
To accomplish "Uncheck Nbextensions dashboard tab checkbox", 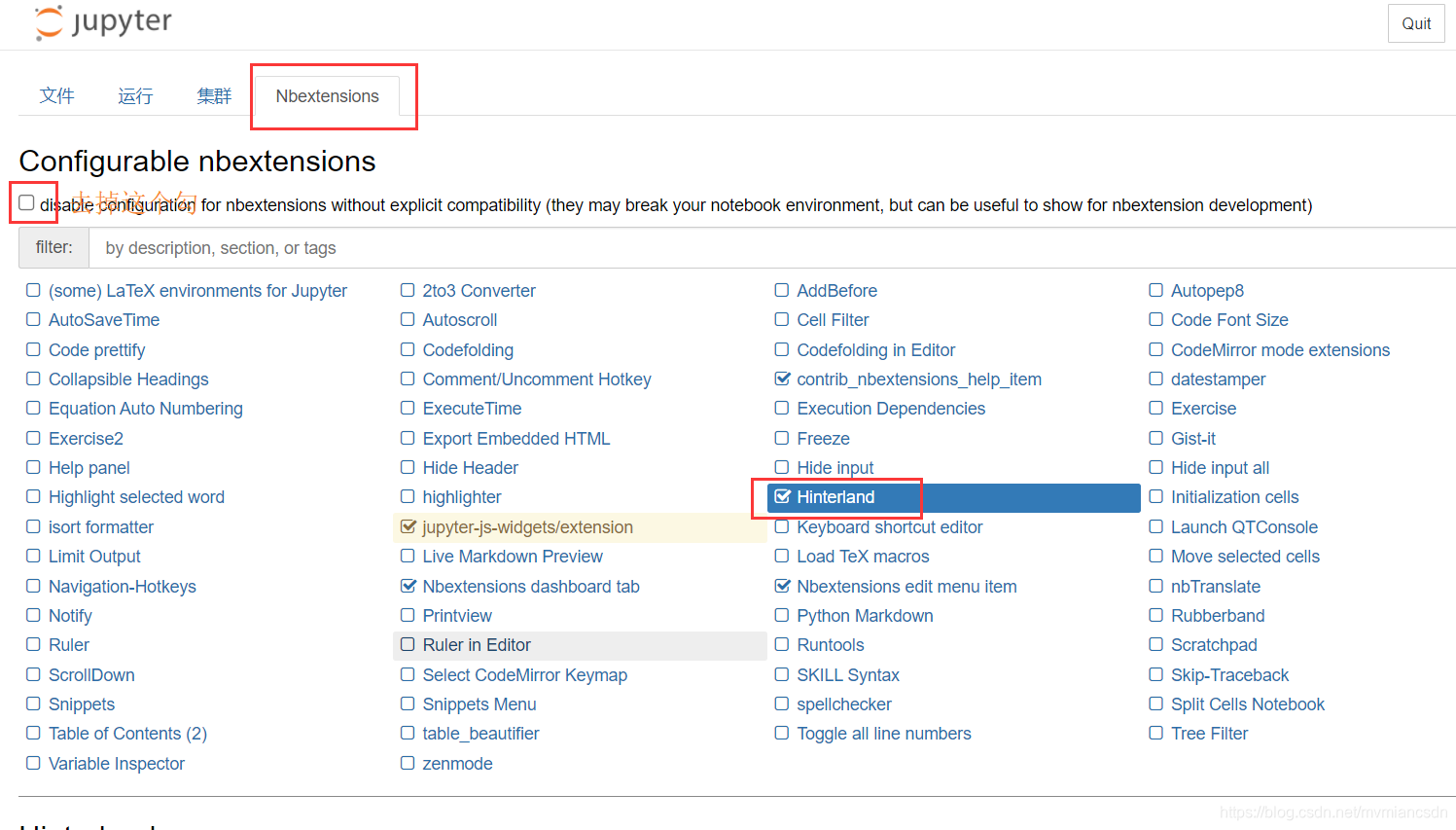I will (x=408, y=586).
